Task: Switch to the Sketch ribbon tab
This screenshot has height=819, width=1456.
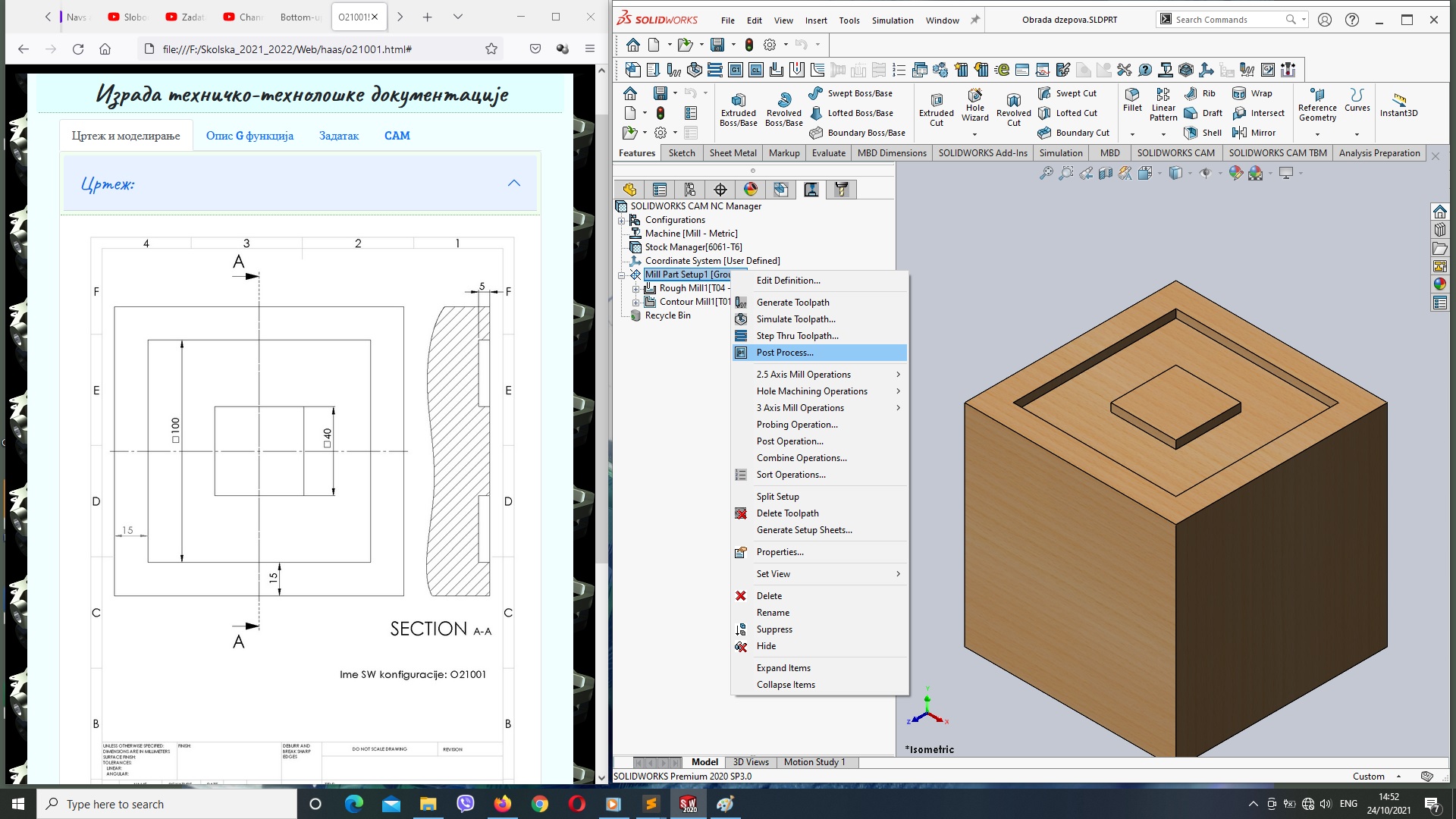Action: pyautogui.click(x=682, y=153)
